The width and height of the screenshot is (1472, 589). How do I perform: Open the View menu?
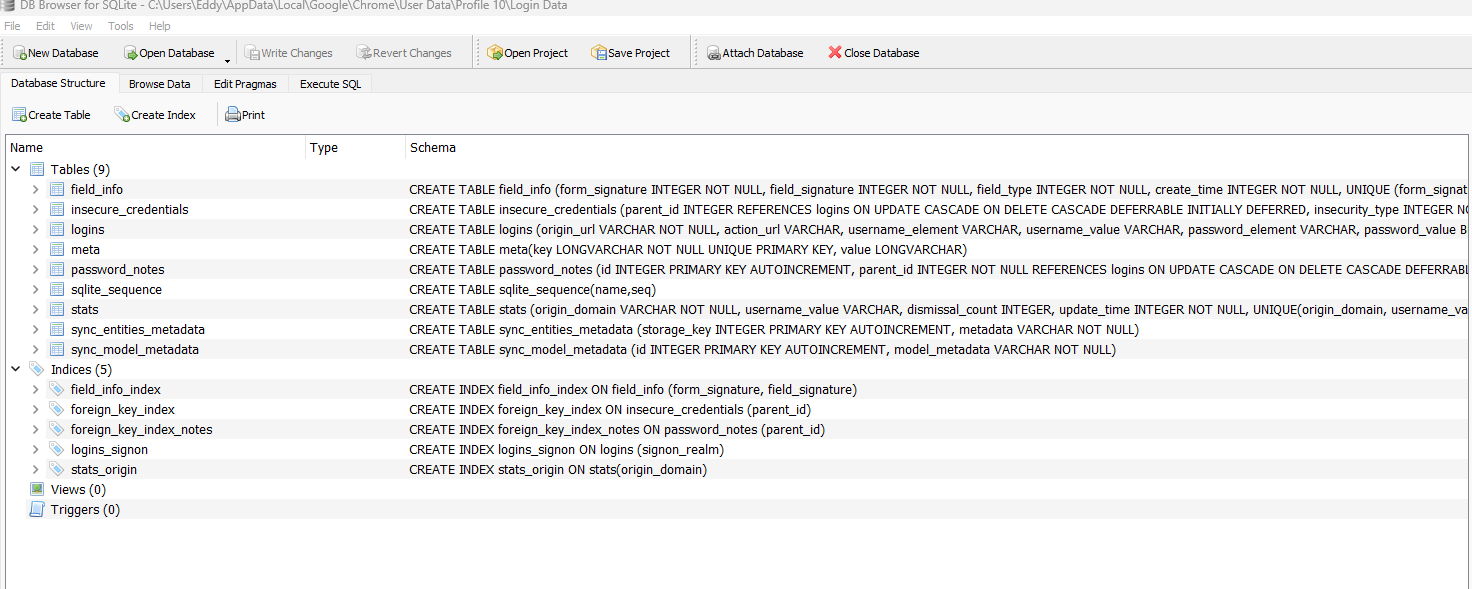click(82, 26)
